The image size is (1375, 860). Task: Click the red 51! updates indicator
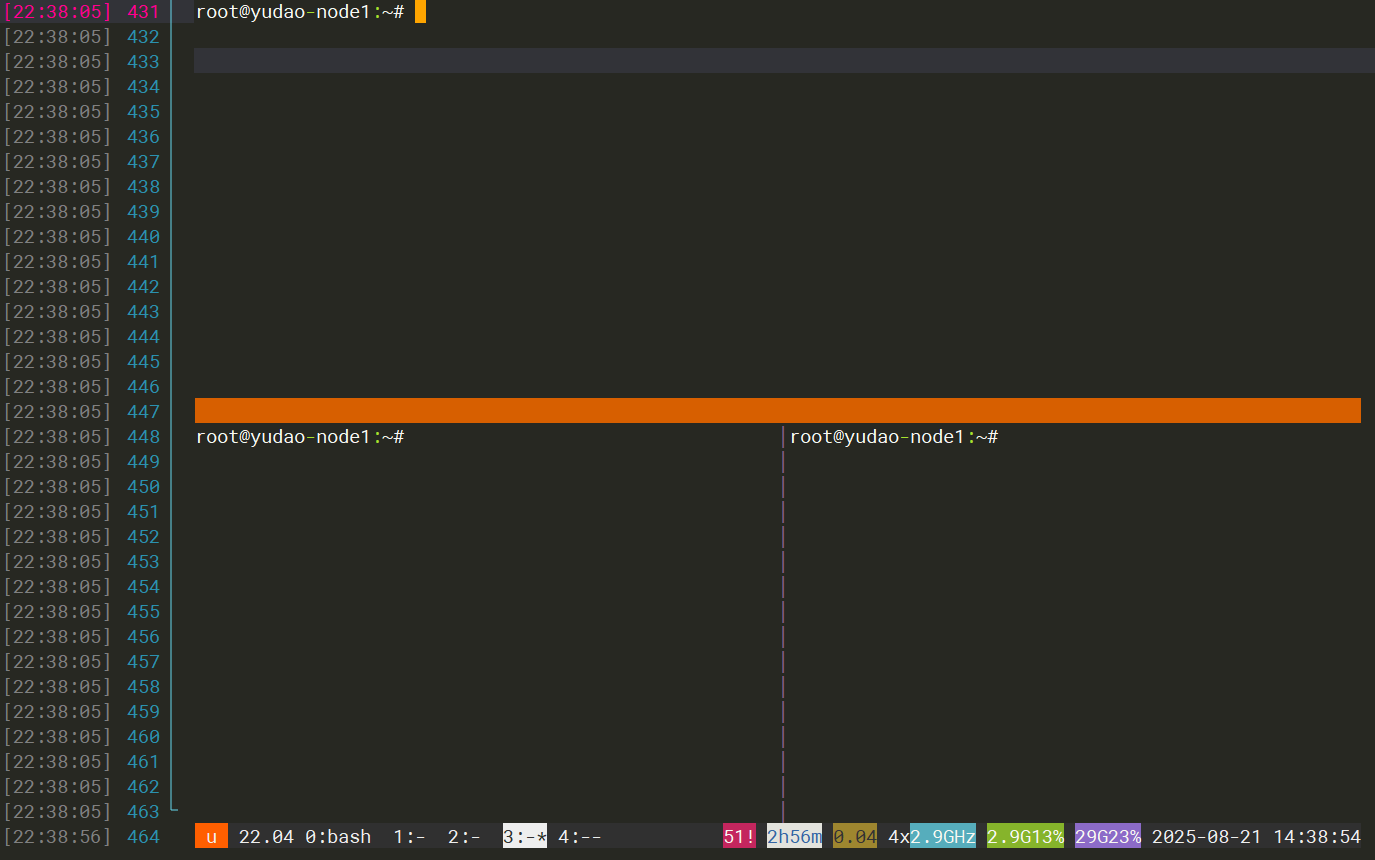tap(739, 836)
